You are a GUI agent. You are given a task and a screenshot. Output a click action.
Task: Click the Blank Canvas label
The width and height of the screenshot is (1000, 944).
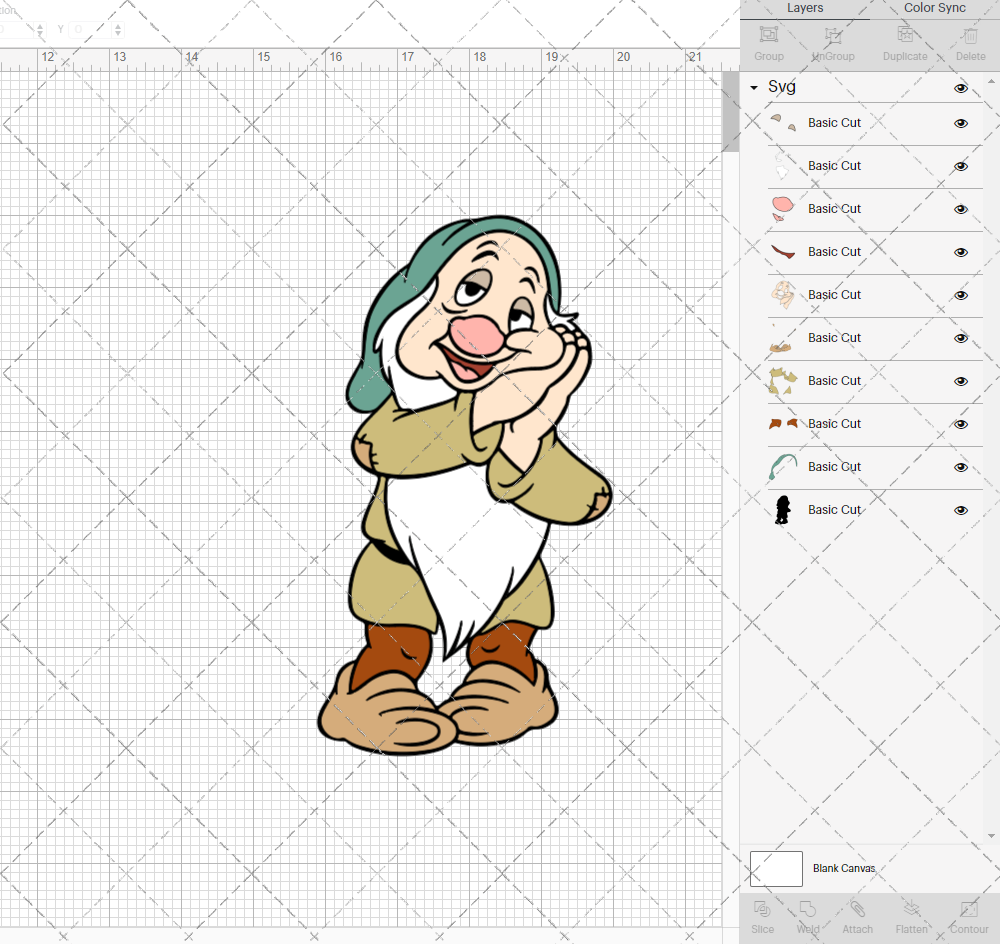click(x=844, y=868)
